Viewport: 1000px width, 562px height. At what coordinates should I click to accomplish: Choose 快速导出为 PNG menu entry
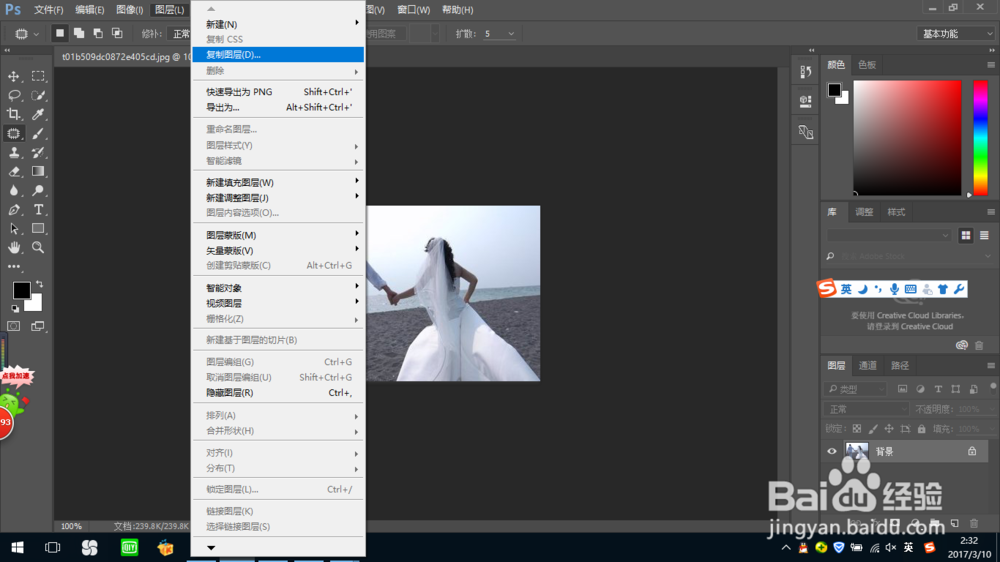(x=278, y=92)
